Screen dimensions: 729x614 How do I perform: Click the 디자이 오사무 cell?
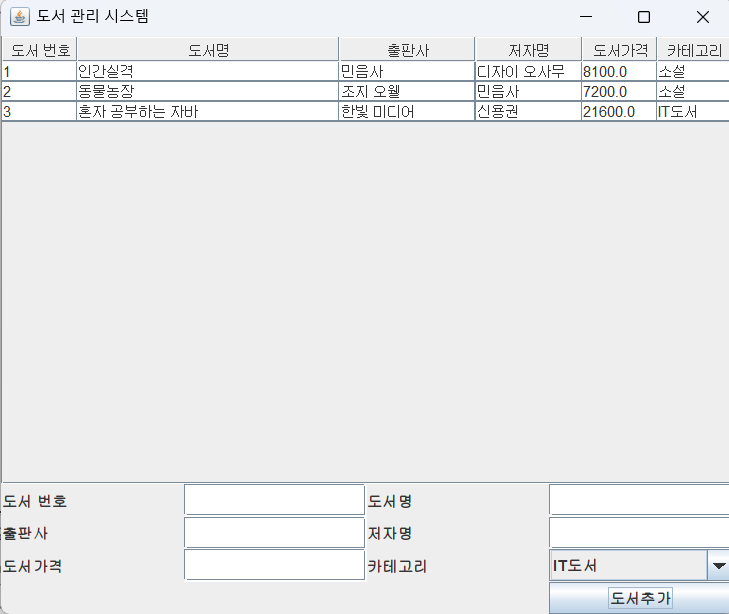tap(529, 72)
